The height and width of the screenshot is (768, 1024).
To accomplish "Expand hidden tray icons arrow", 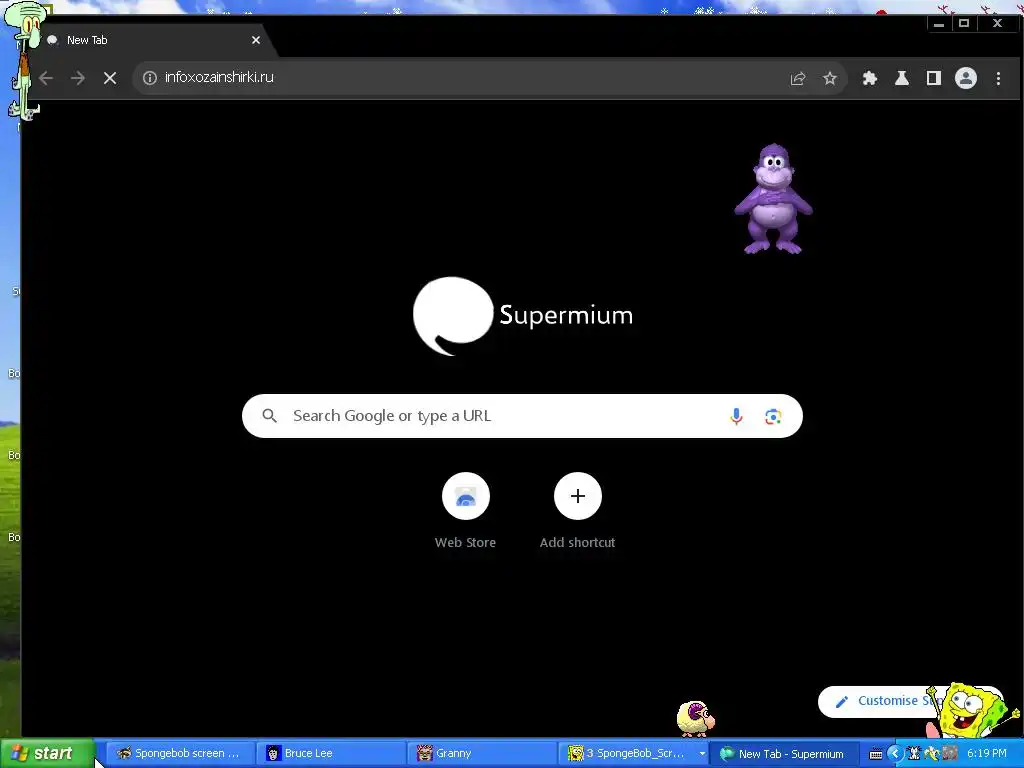I will (895, 754).
